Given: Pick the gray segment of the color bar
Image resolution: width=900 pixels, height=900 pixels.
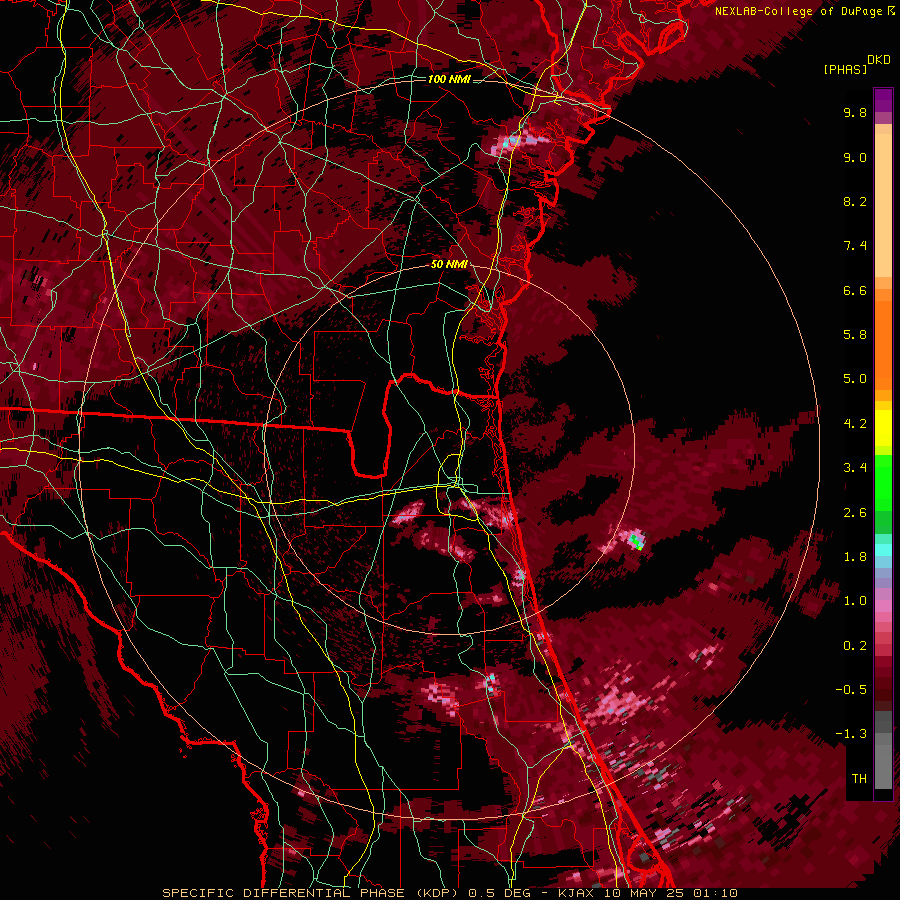Looking at the screenshot, I should 883,752.
